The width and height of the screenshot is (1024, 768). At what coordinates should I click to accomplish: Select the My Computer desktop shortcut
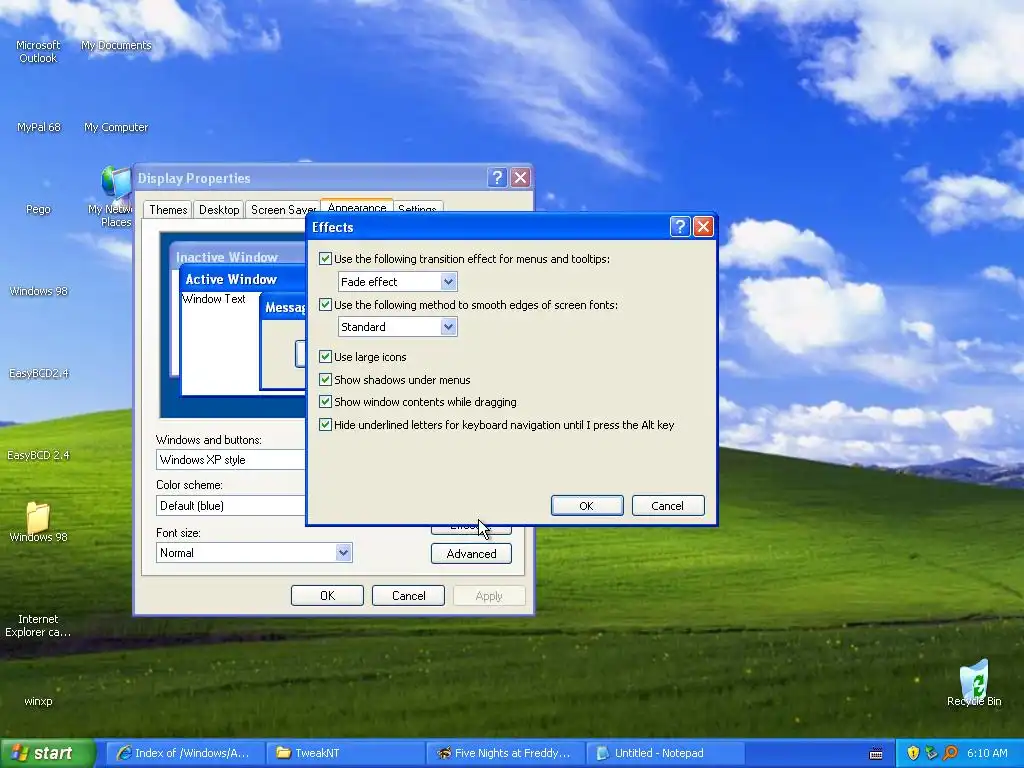point(116,127)
